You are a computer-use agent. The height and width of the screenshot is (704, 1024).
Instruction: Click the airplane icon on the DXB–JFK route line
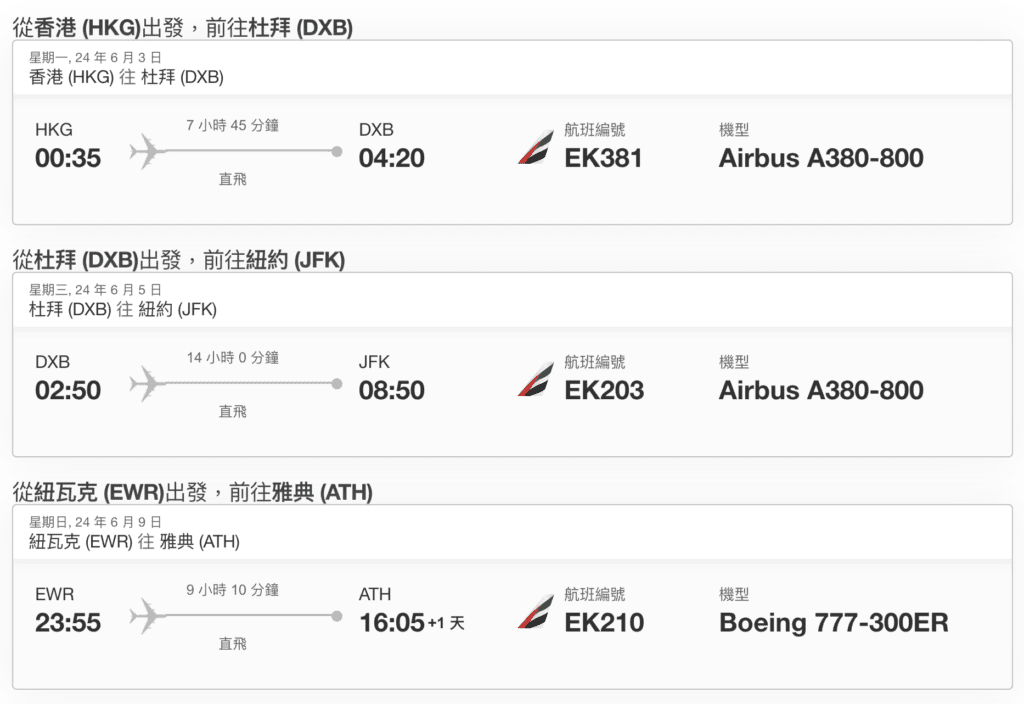pyautogui.click(x=146, y=383)
